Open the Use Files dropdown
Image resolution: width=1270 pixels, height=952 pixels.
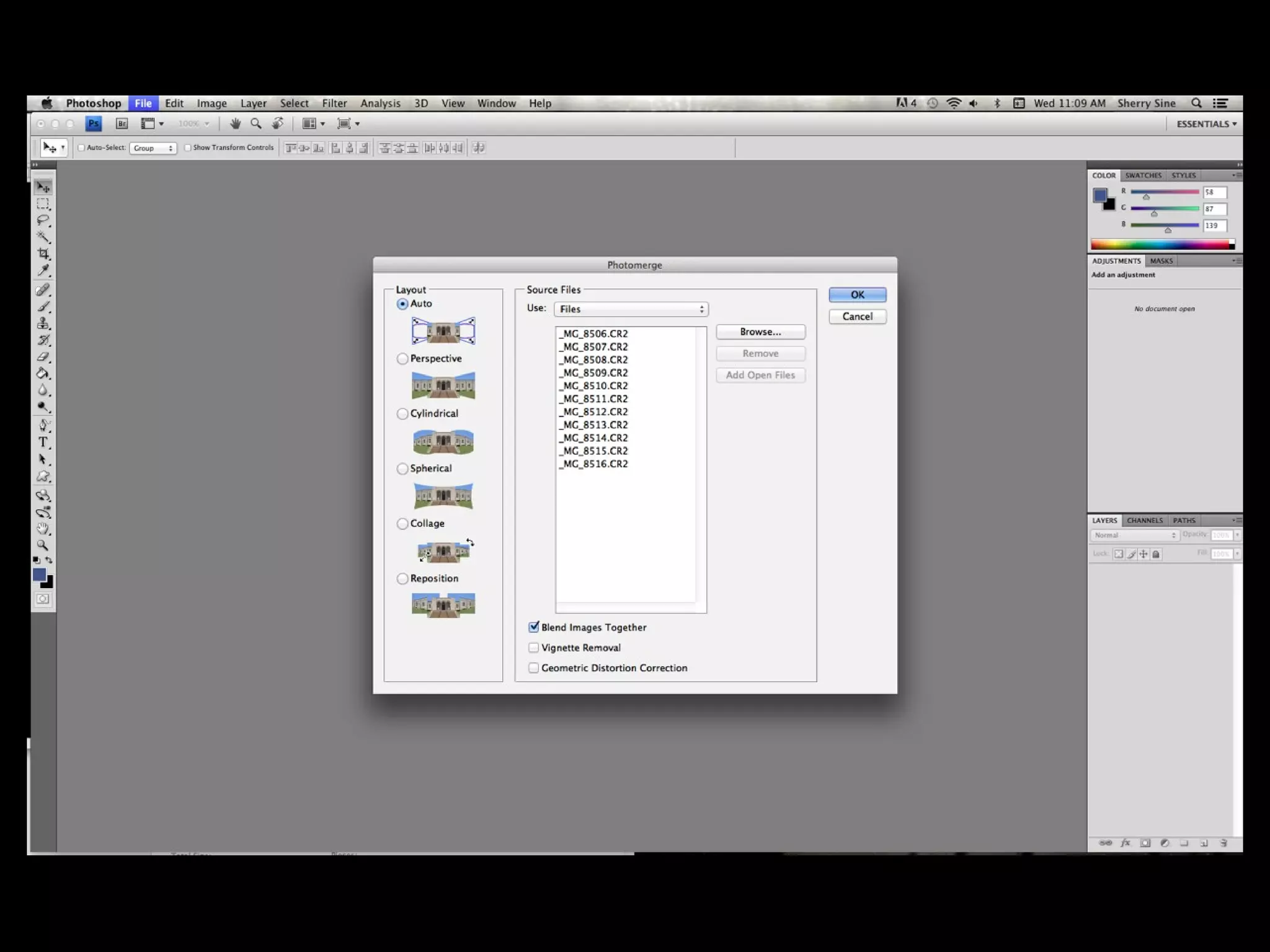(x=631, y=309)
